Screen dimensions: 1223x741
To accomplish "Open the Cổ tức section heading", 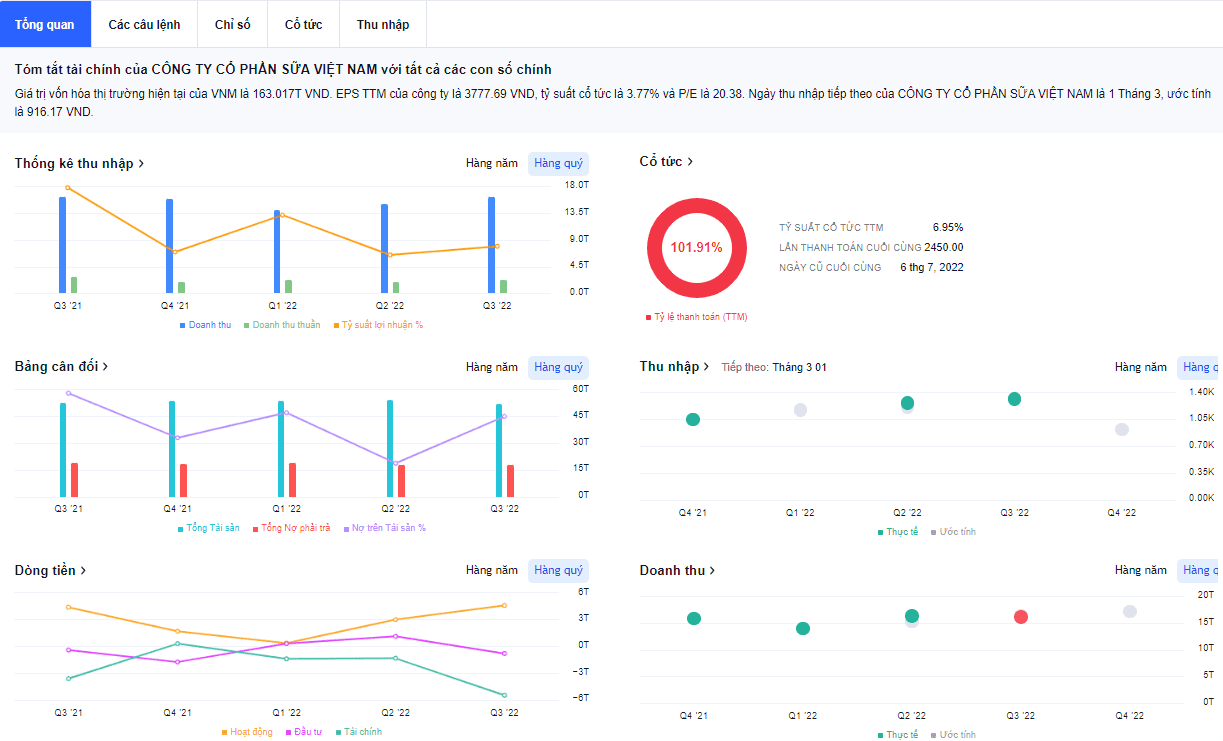I will click(666, 161).
